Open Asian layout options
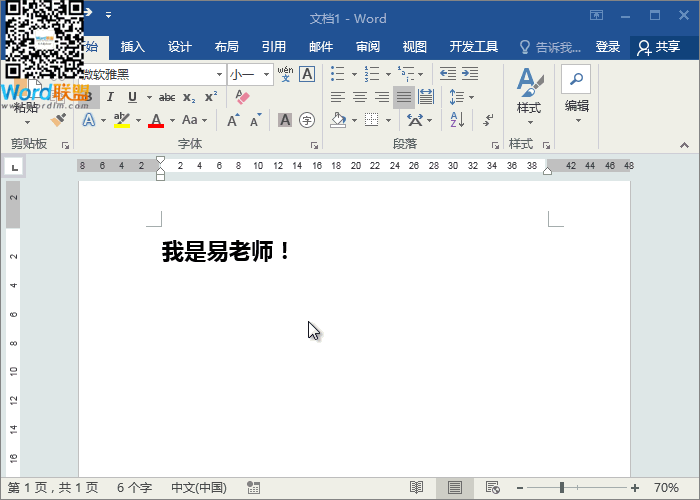The image size is (700, 500). coord(415,120)
